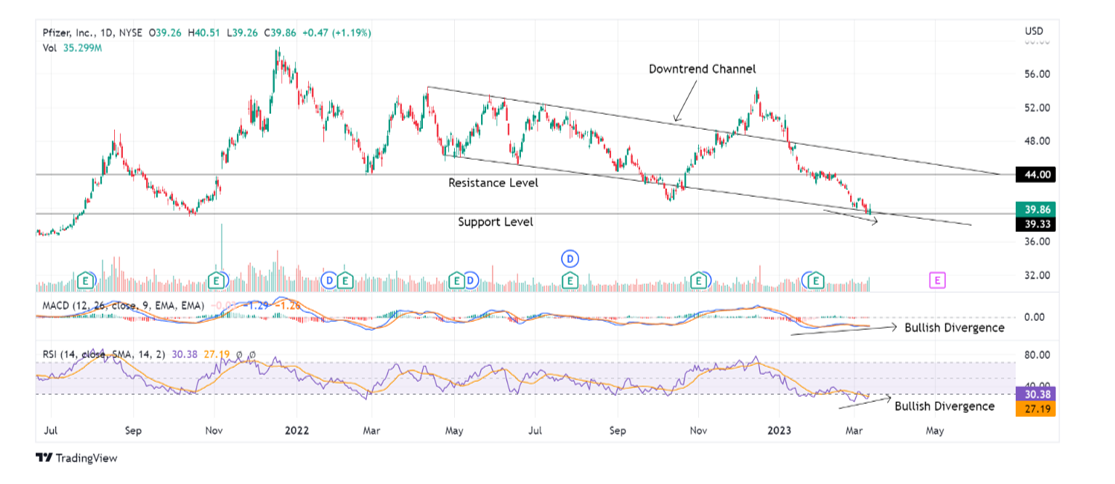The image size is (1115, 484).
Task: Open the TradingView logo
Action: tap(77, 458)
